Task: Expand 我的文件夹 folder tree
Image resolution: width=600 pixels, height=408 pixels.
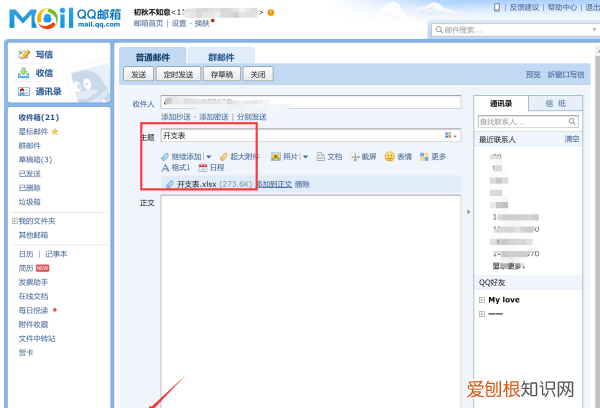Action: pyautogui.click(x=15, y=221)
